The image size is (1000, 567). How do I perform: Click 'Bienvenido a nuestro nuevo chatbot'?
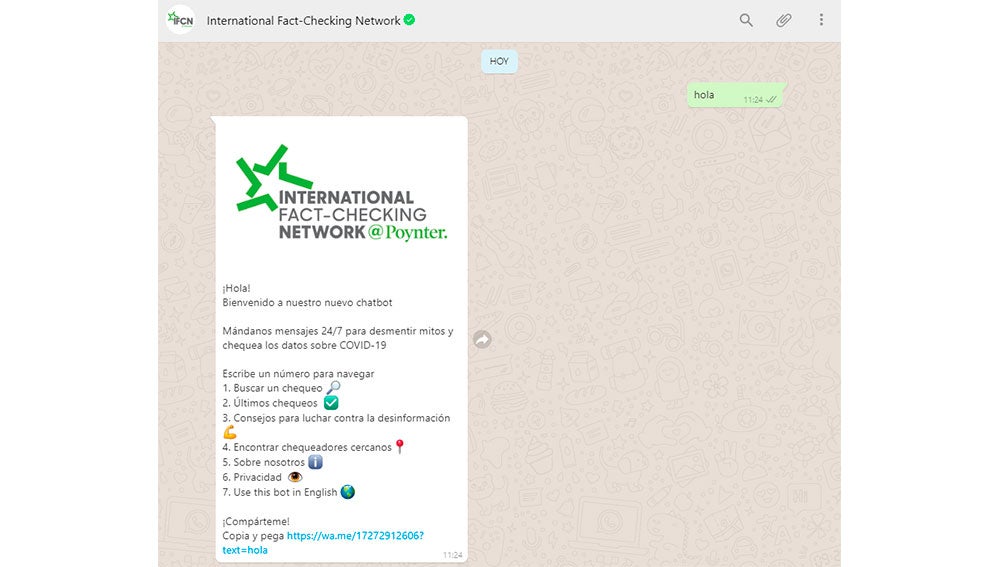(x=307, y=302)
